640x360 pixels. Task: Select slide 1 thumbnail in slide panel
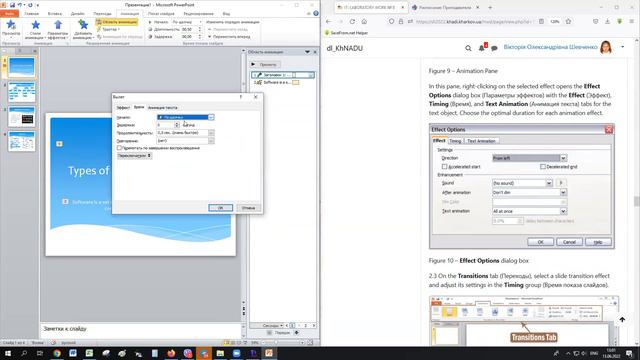(x=22, y=67)
